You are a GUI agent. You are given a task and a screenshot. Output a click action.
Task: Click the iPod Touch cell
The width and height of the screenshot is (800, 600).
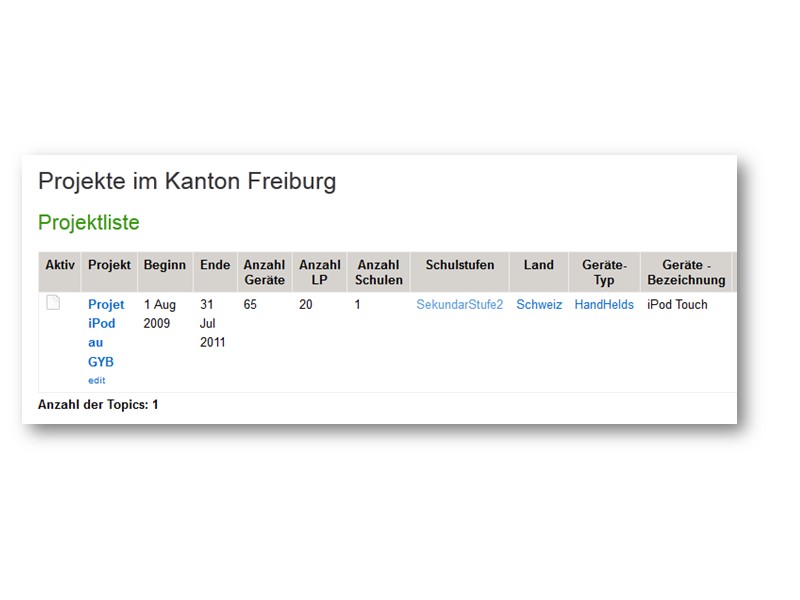tap(677, 305)
